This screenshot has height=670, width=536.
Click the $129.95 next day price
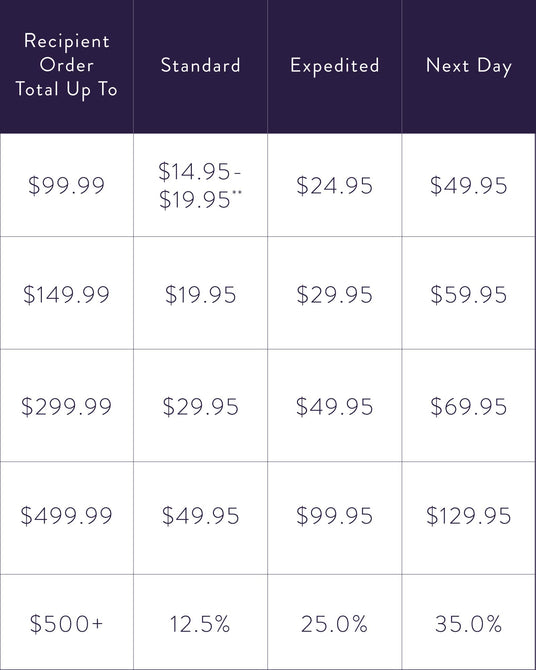(x=468, y=515)
